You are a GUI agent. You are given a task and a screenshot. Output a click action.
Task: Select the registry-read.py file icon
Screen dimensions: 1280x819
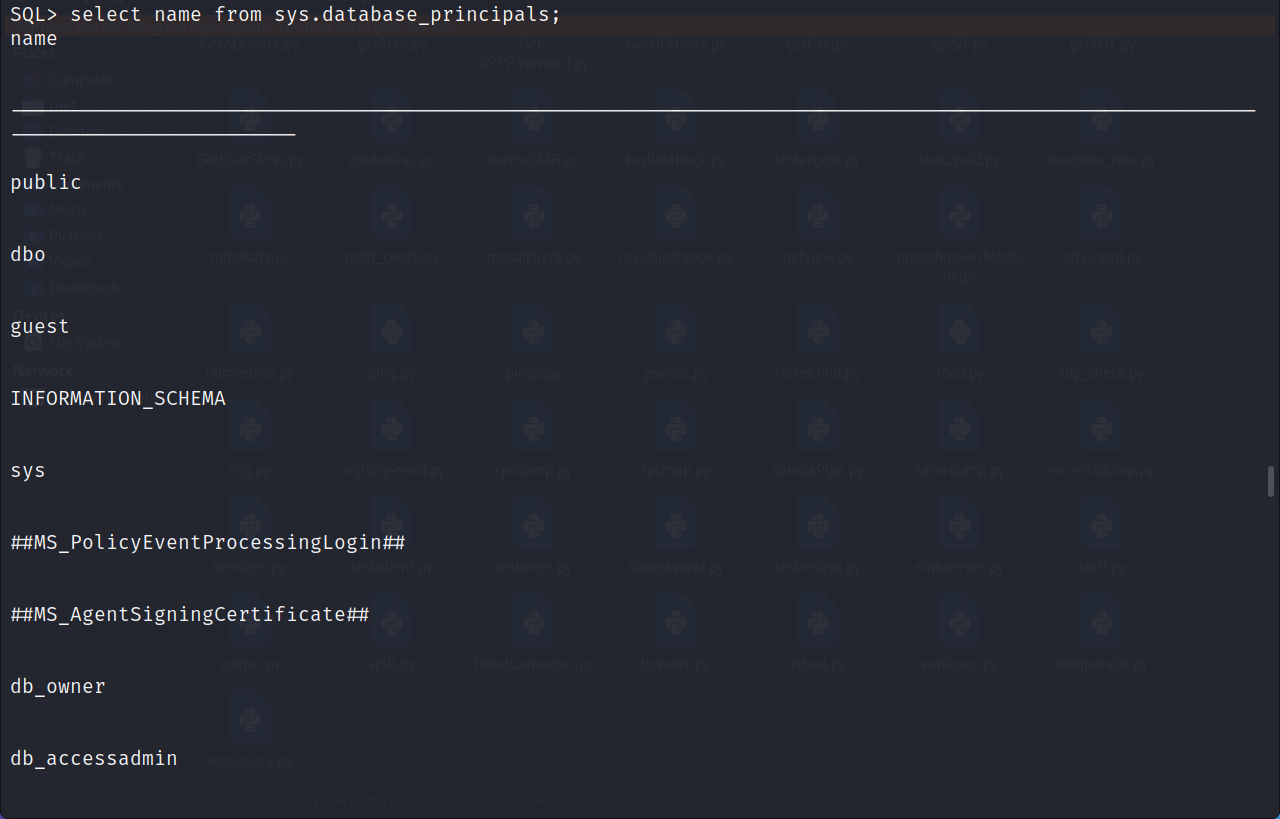click(x=392, y=427)
